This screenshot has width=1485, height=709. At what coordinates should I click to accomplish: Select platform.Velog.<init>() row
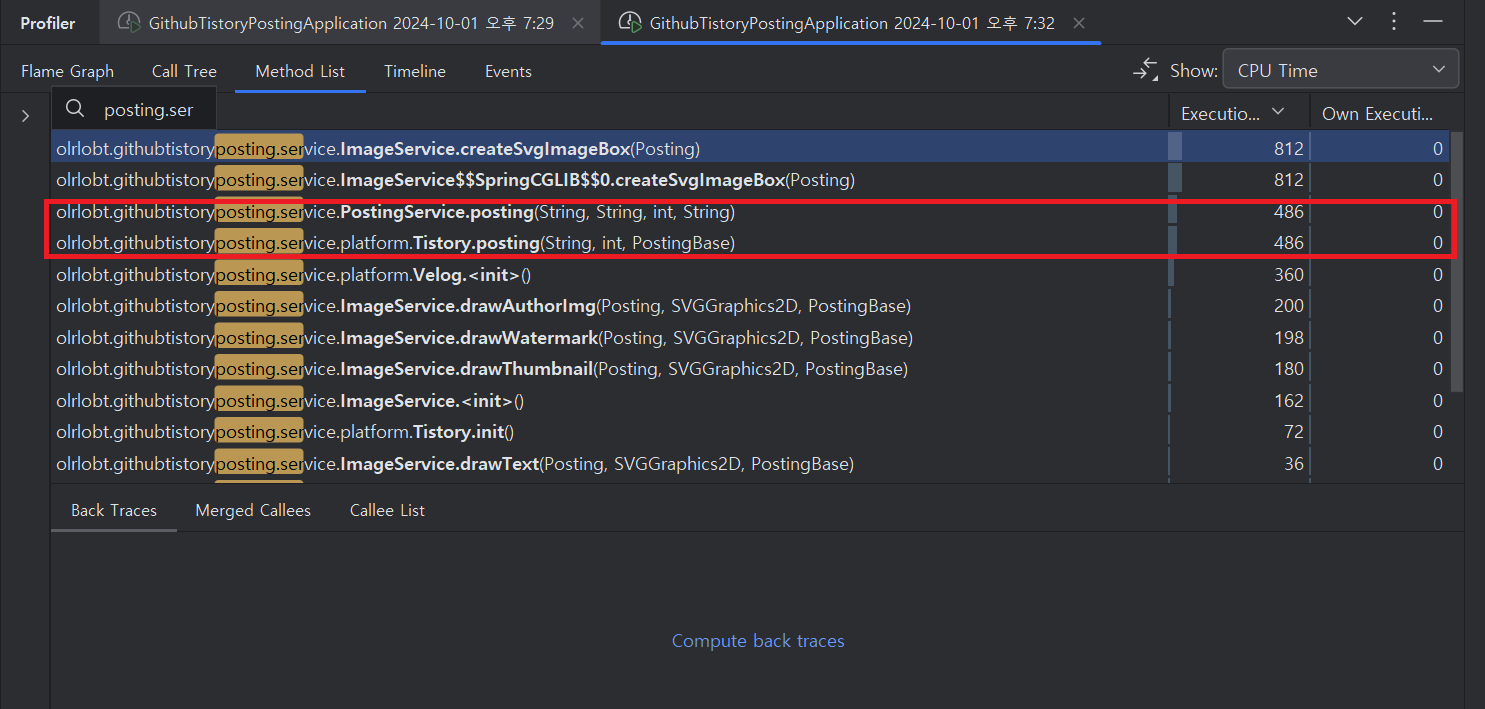[750, 274]
